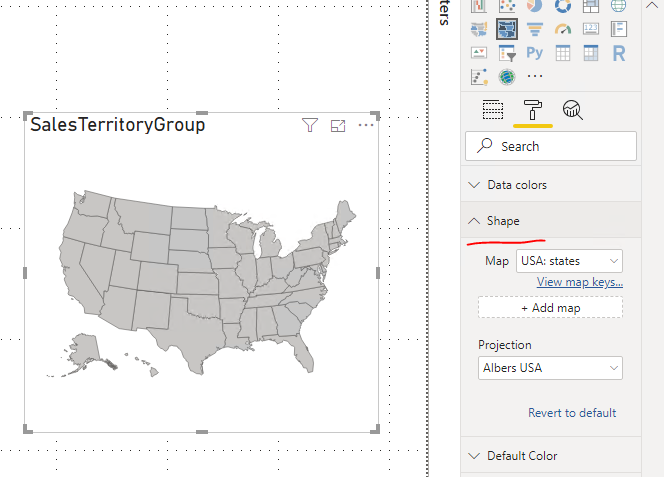Image resolution: width=664 pixels, height=477 pixels.
Task: Open More options ellipsis on the visual header
Action: click(366, 125)
